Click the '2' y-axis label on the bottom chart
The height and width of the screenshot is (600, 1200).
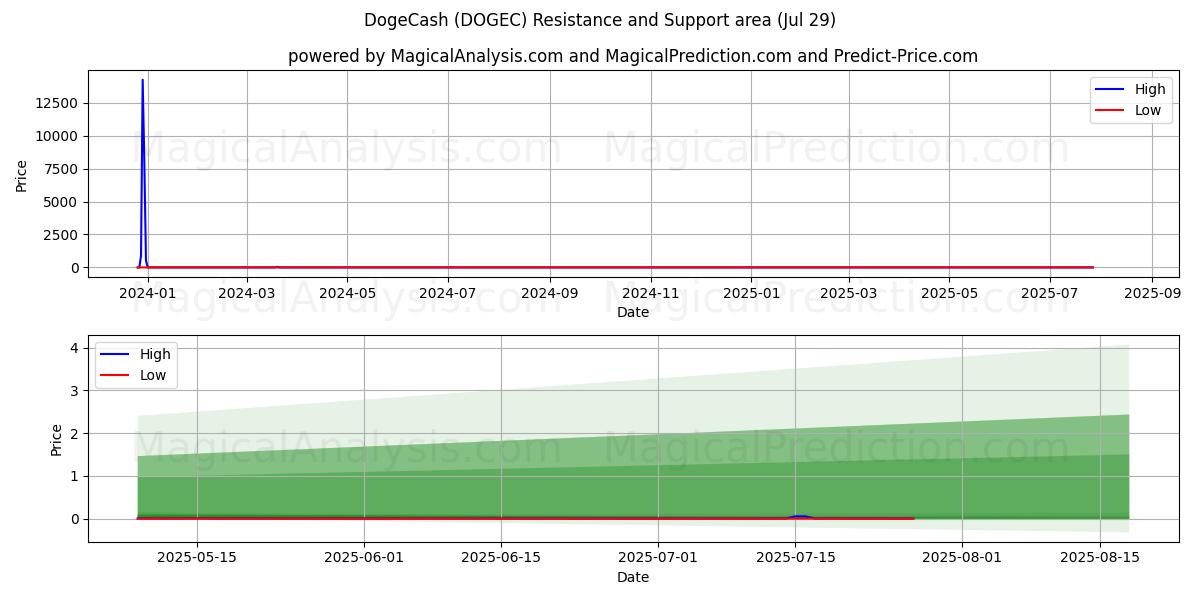[75, 434]
